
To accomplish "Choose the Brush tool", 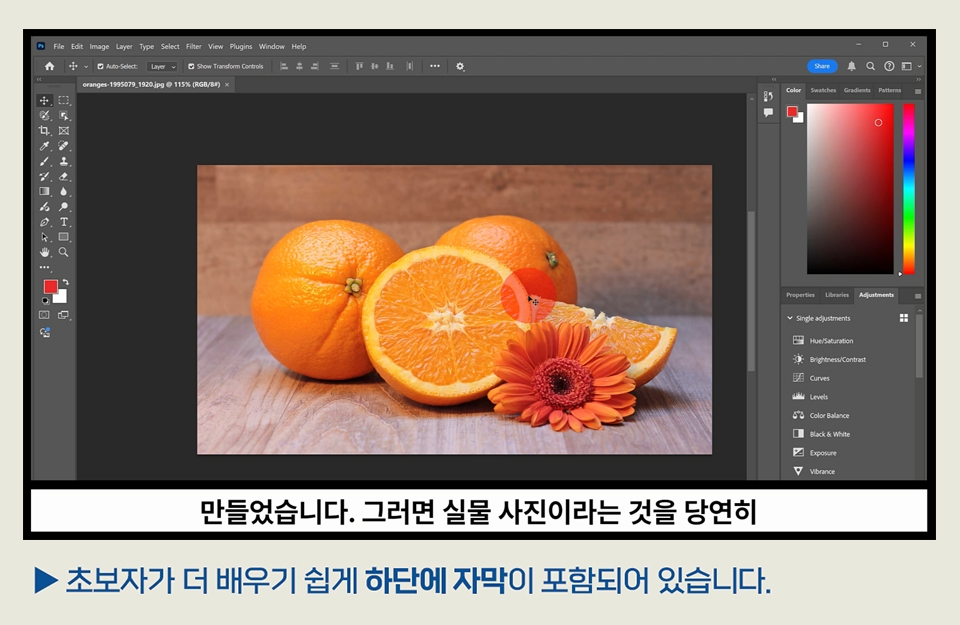I will 44,161.
